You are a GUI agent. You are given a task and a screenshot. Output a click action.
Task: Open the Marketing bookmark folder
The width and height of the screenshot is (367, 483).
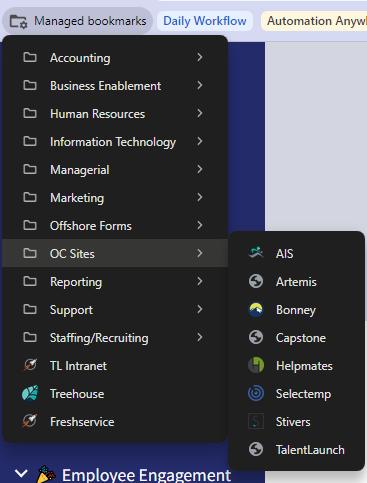pyautogui.click(x=115, y=198)
